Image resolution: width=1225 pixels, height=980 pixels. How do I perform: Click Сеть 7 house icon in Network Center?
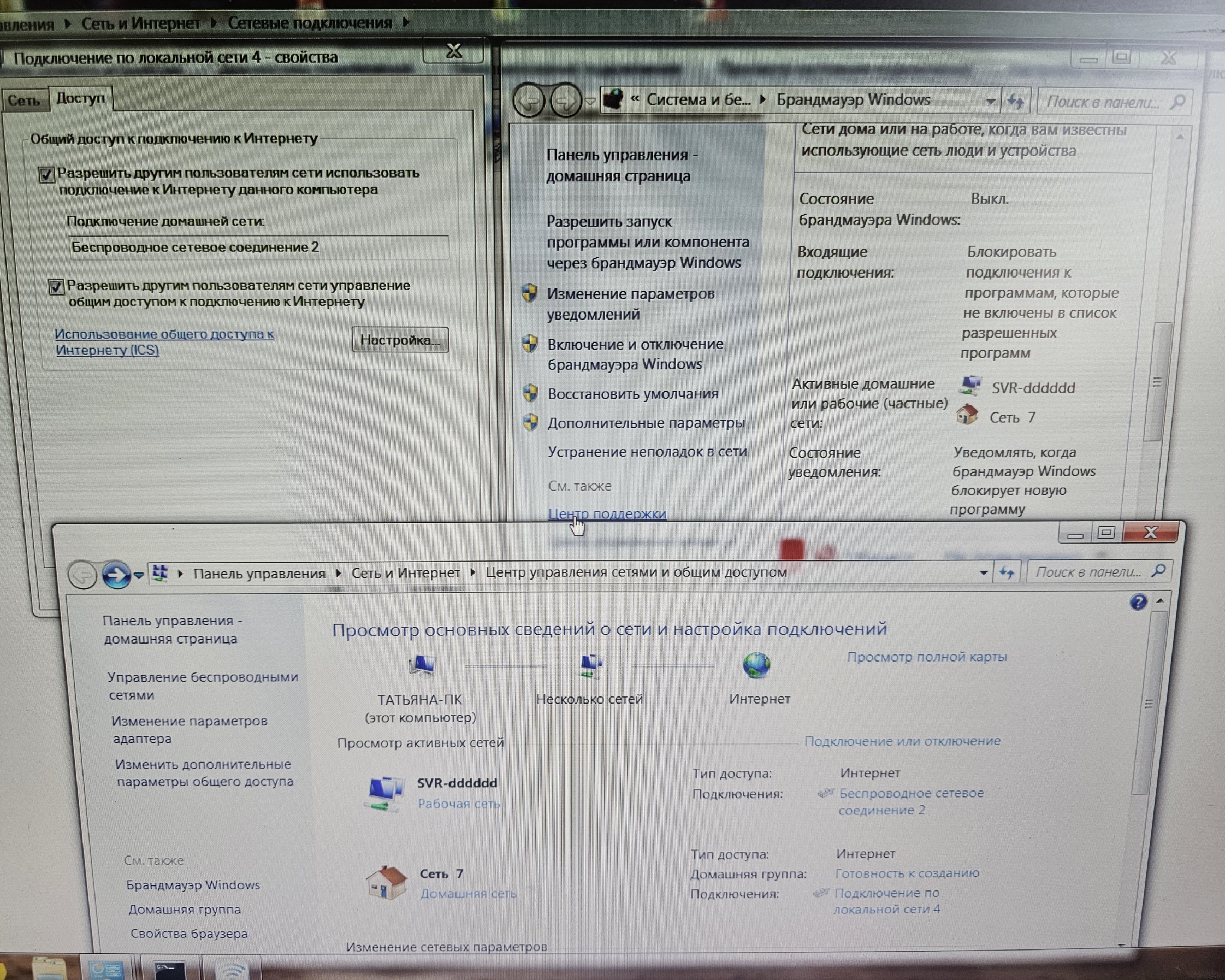pos(386,882)
